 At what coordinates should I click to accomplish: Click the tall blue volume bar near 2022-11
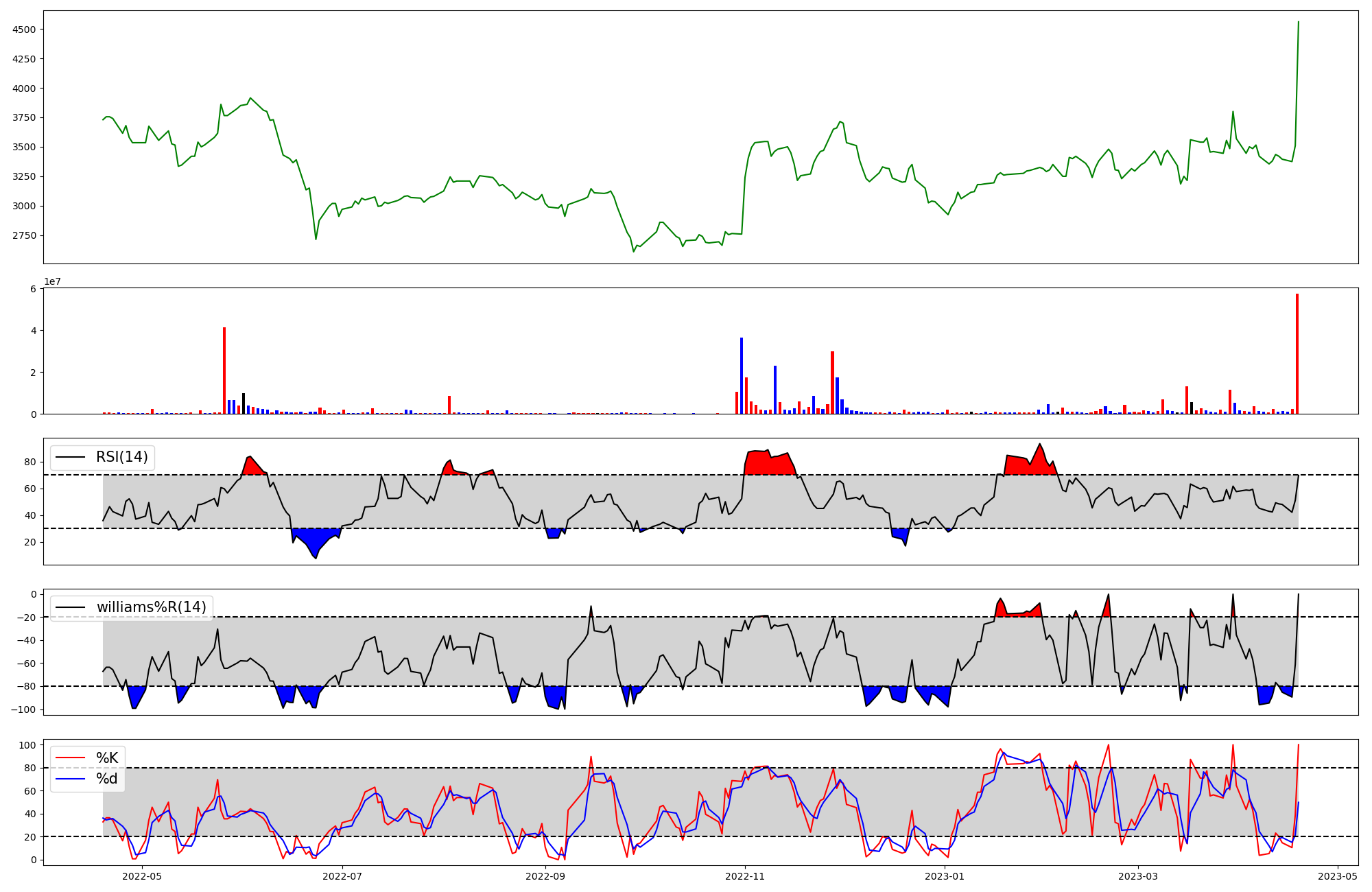pyautogui.click(x=742, y=375)
